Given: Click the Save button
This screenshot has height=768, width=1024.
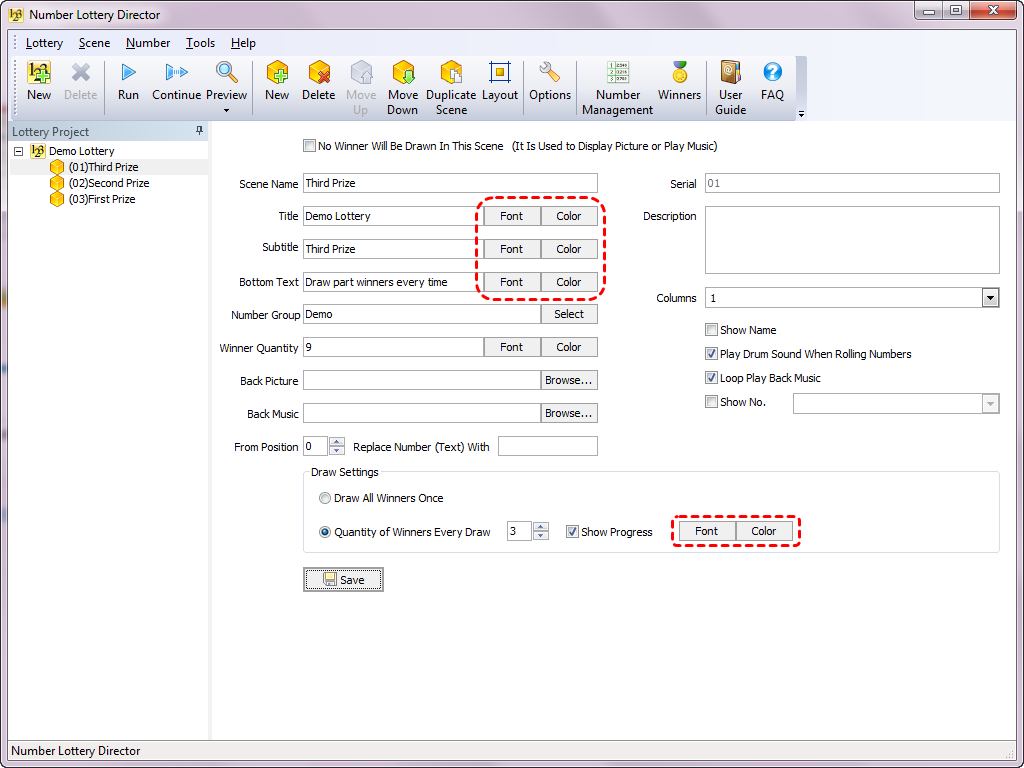Looking at the screenshot, I should click(343, 580).
